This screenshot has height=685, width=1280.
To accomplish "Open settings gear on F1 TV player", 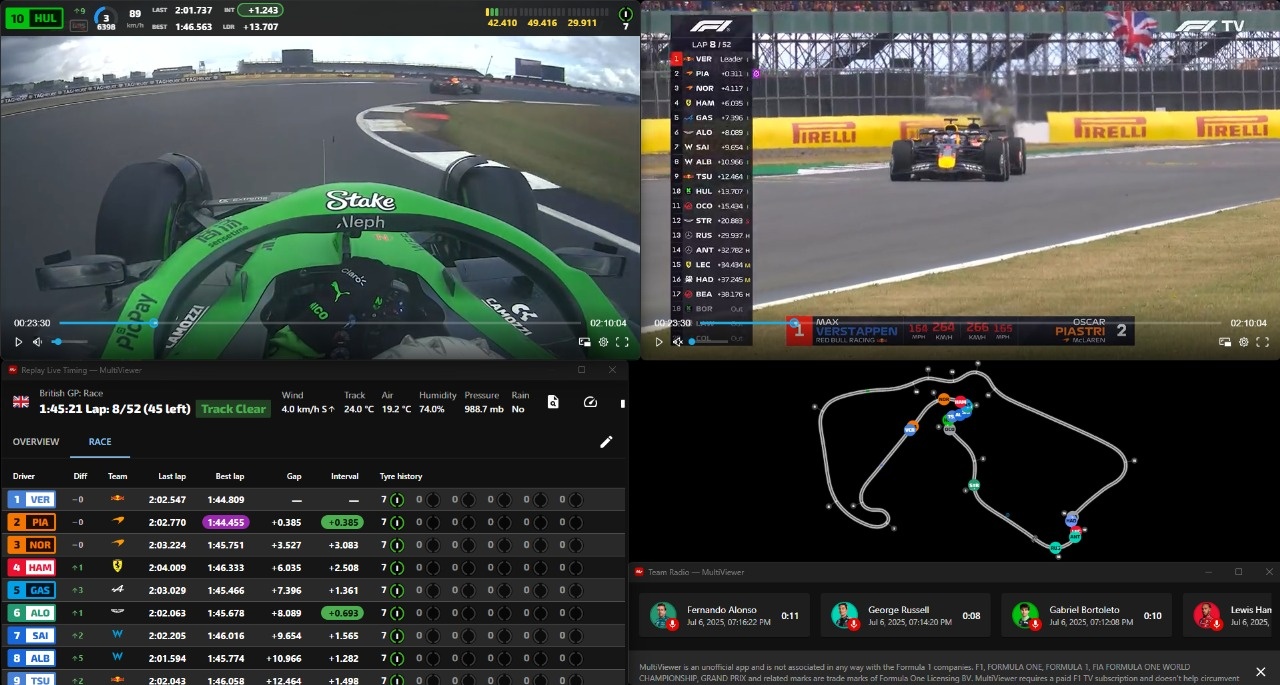I will tap(1243, 342).
